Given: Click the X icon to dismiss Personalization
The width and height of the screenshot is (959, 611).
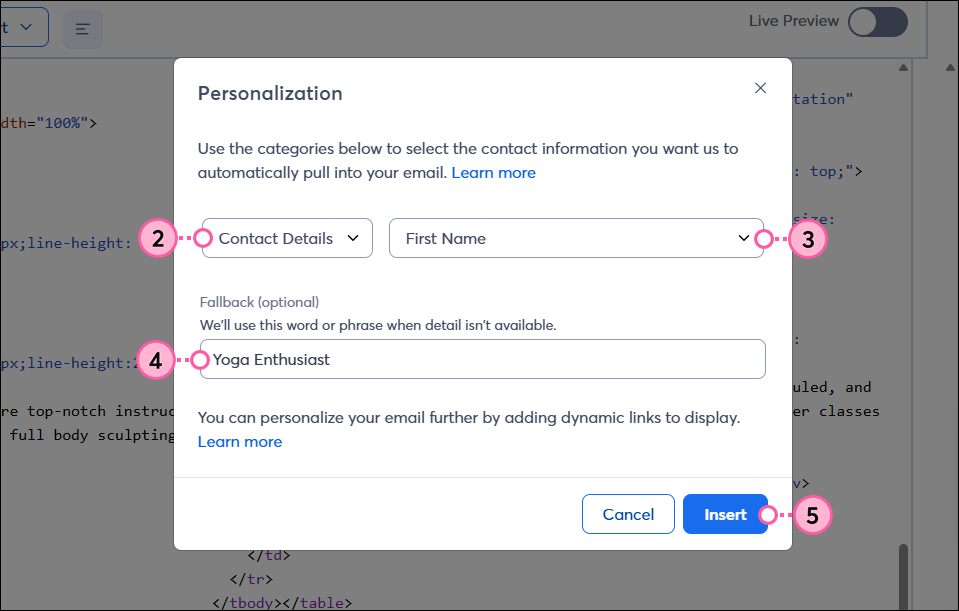Looking at the screenshot, I should [760, 88].
